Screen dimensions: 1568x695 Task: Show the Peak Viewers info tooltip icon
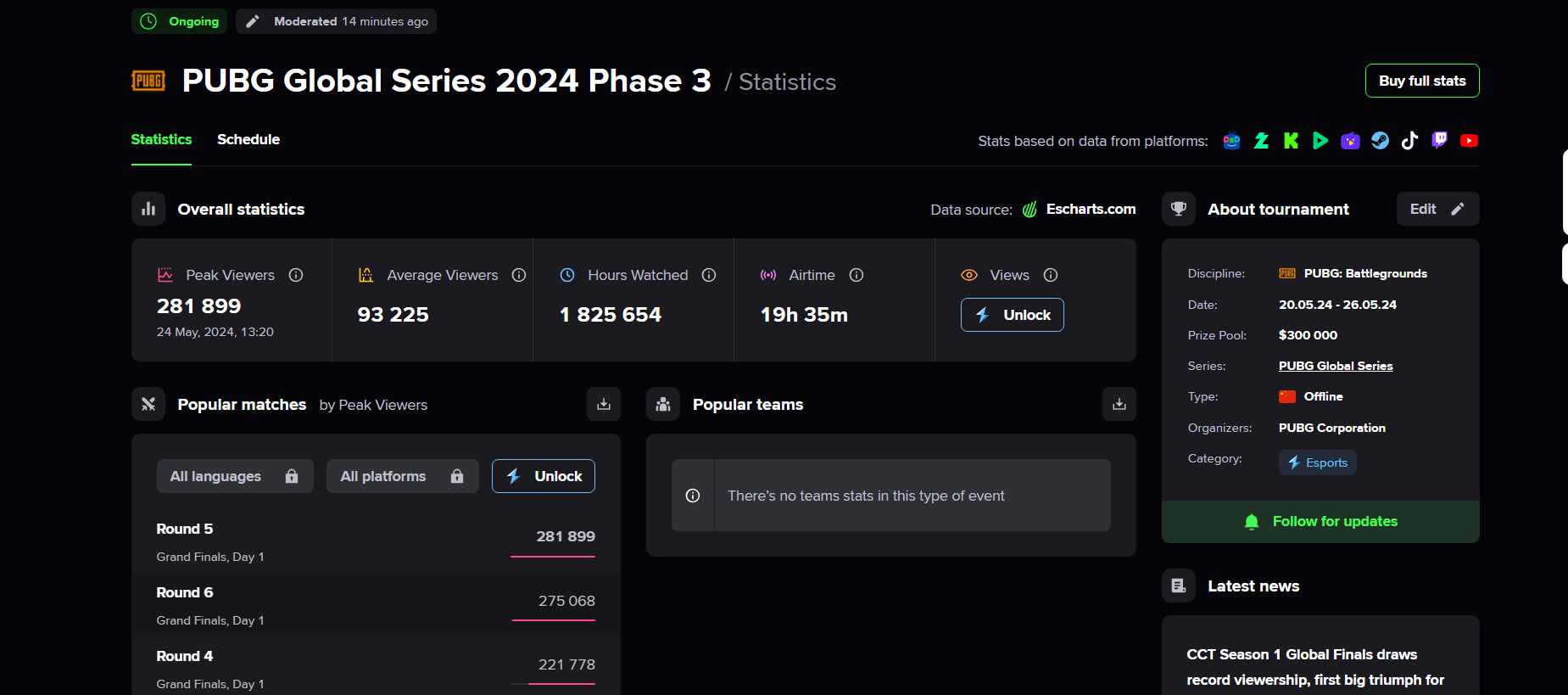[x=296, y=275]
